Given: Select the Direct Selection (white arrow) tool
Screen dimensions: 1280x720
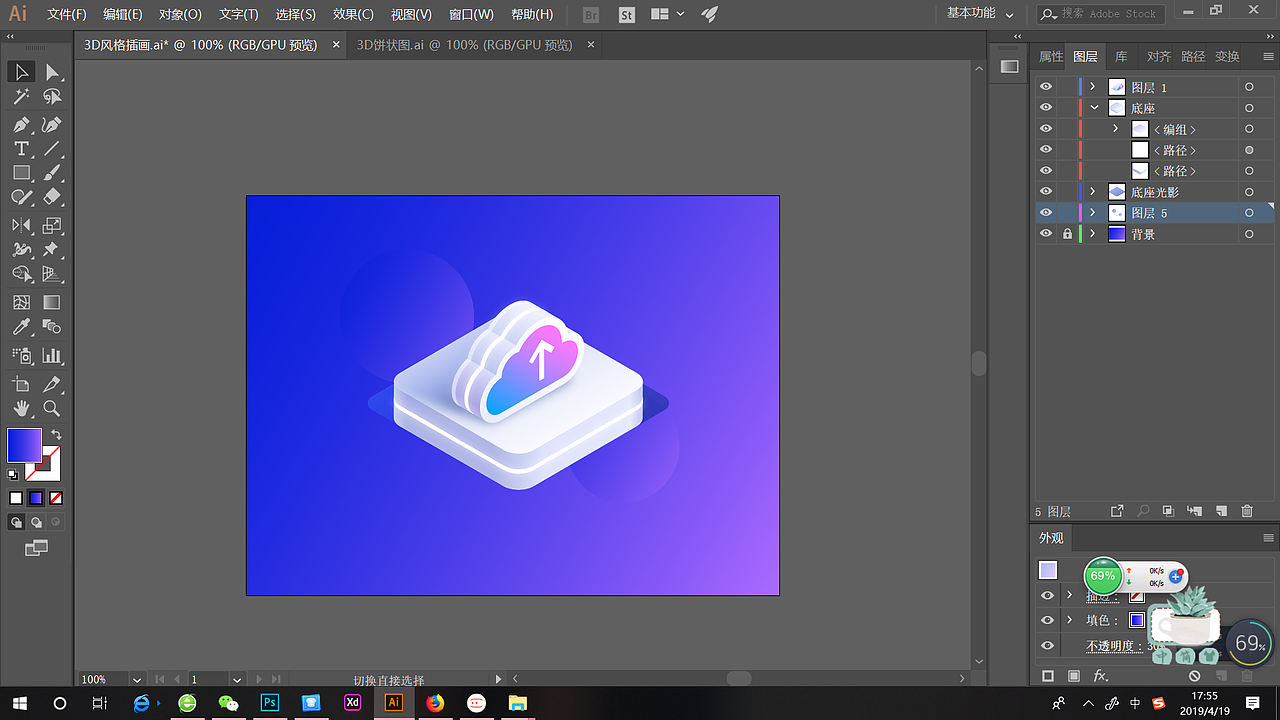Looking at the screenshot, I should coord(52,72).
